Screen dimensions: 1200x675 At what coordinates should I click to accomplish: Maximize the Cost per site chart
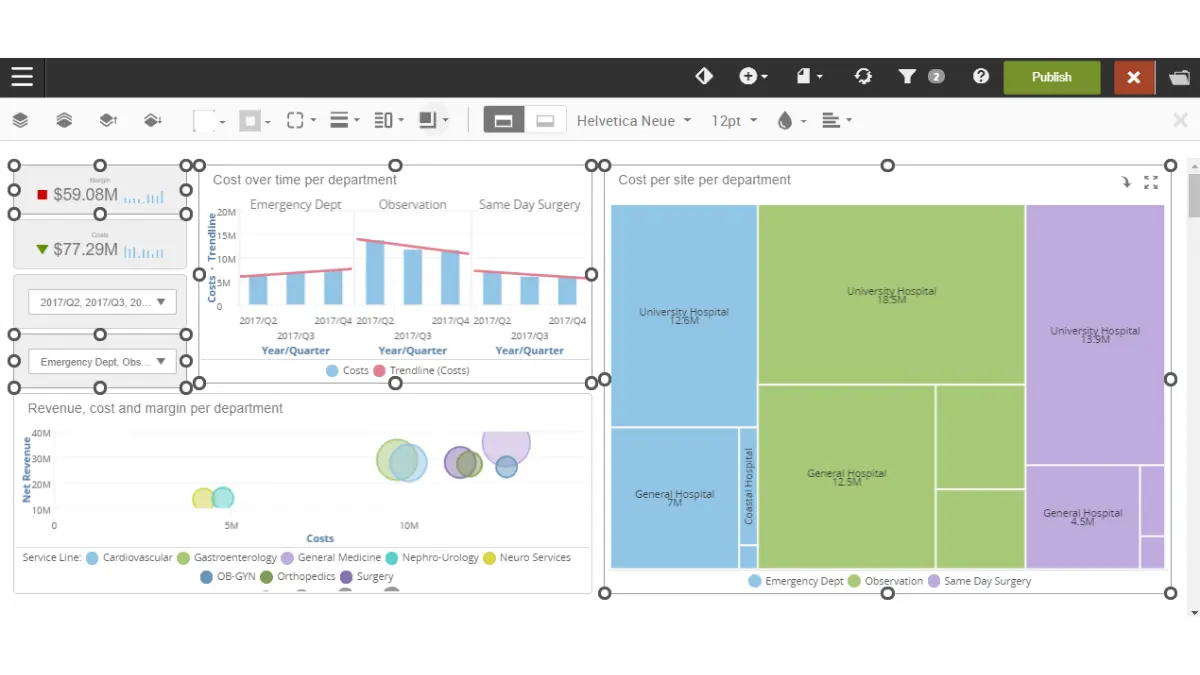coord(1151,182)
